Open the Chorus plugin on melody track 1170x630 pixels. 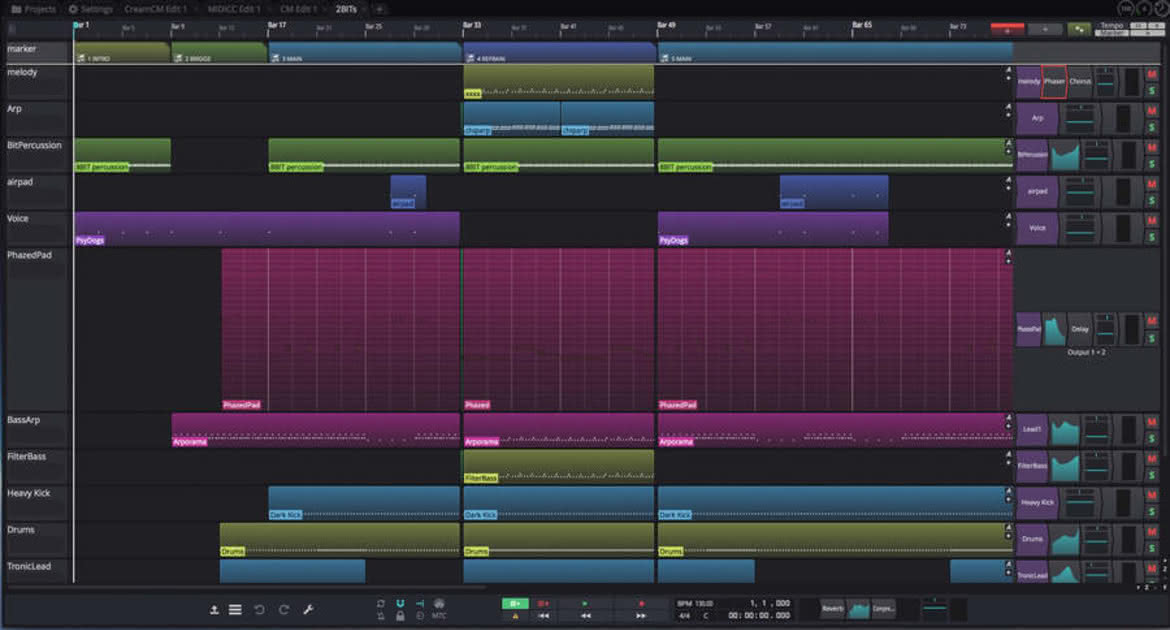click(1080, 81)
